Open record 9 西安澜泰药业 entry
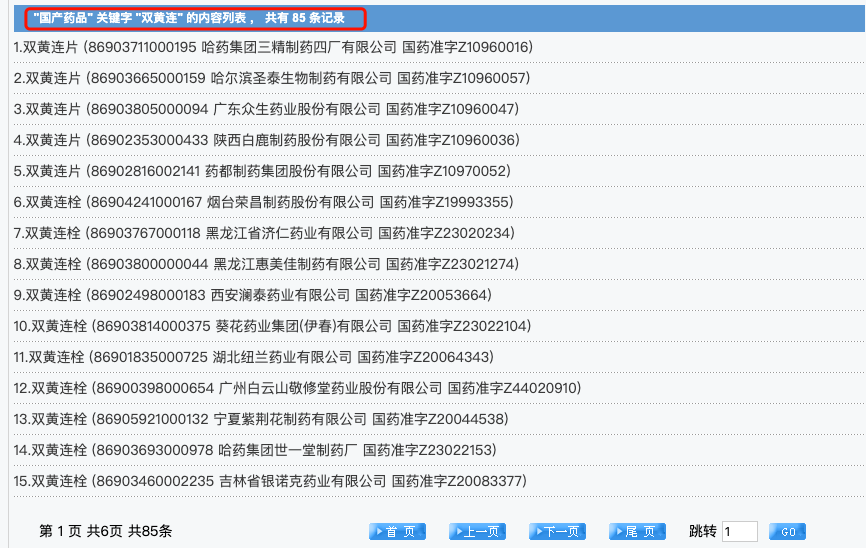Screen dimensions: 866x548 click(253, 295)
